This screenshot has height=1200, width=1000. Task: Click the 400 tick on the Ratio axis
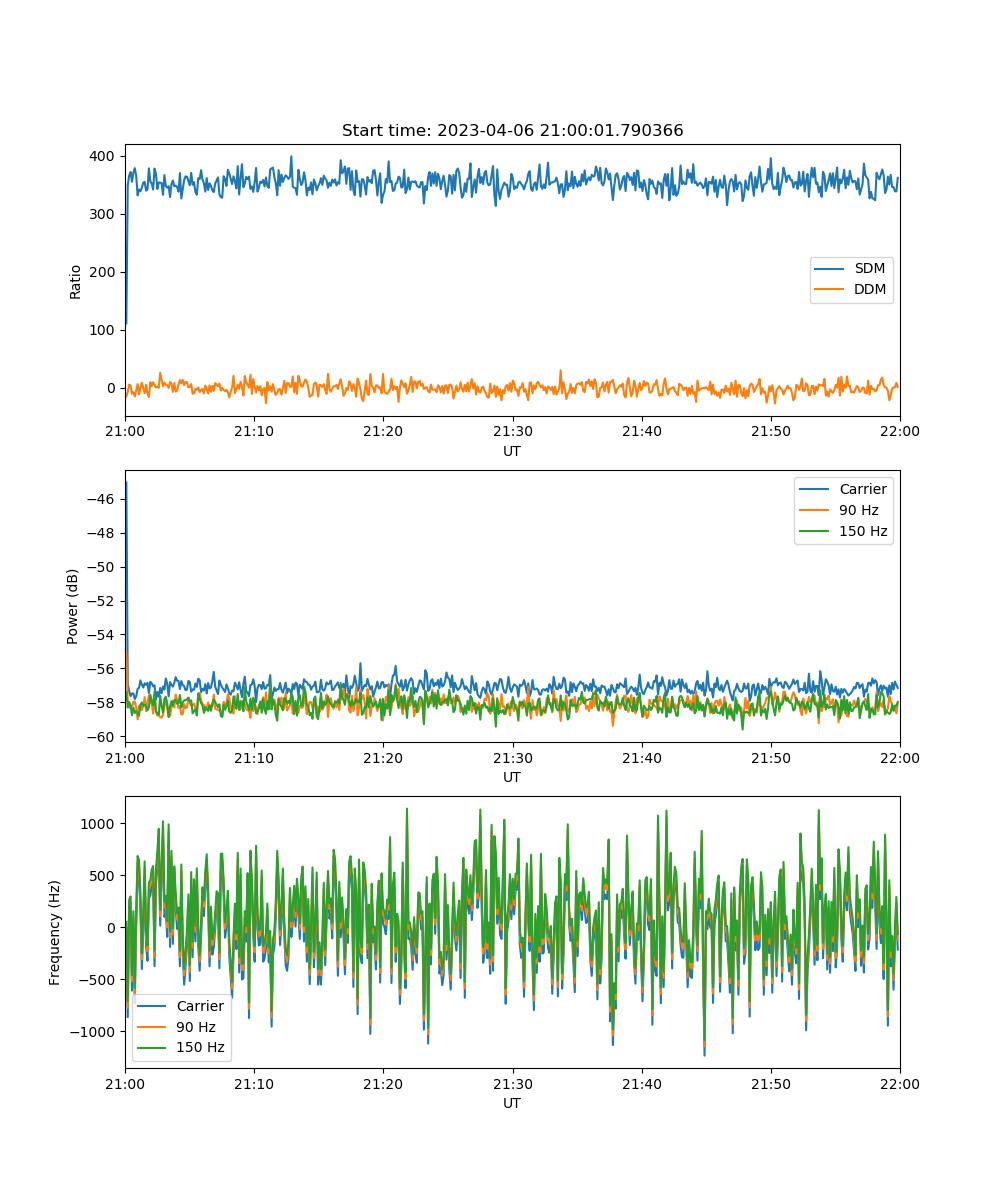(104, 156)
